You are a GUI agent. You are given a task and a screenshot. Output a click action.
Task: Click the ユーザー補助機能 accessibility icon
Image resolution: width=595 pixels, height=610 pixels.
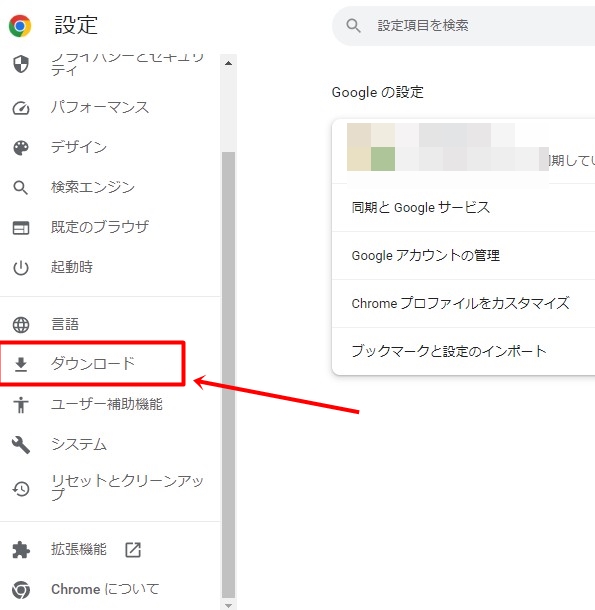pos(21,404)
